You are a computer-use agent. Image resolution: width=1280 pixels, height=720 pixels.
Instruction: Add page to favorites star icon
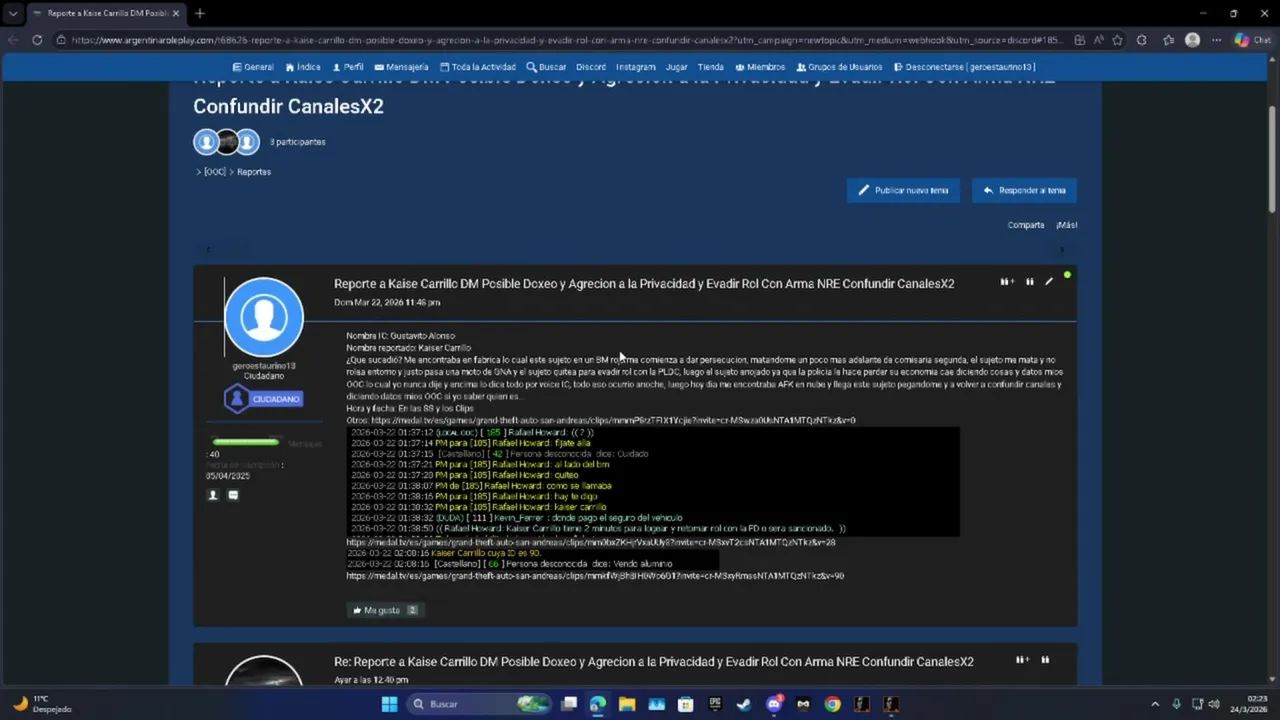point(1117,40)
